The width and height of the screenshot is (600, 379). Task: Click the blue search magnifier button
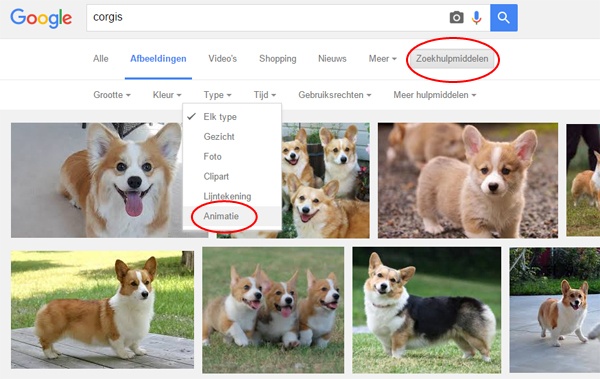(x=504, y=18)
